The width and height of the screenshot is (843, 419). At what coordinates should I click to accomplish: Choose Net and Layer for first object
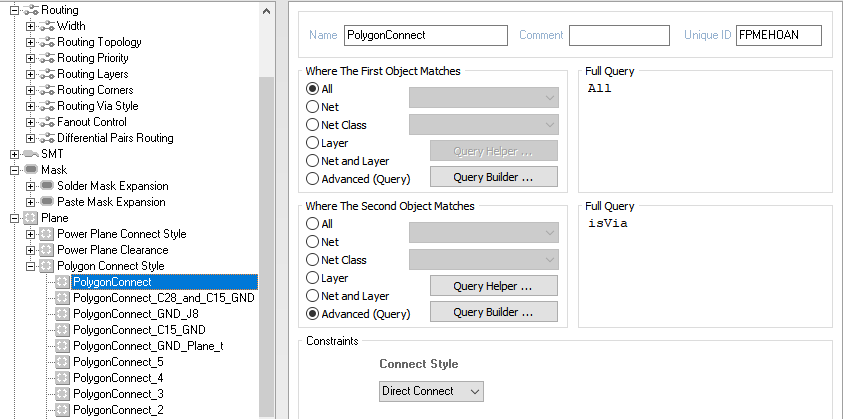pos(314,161)
